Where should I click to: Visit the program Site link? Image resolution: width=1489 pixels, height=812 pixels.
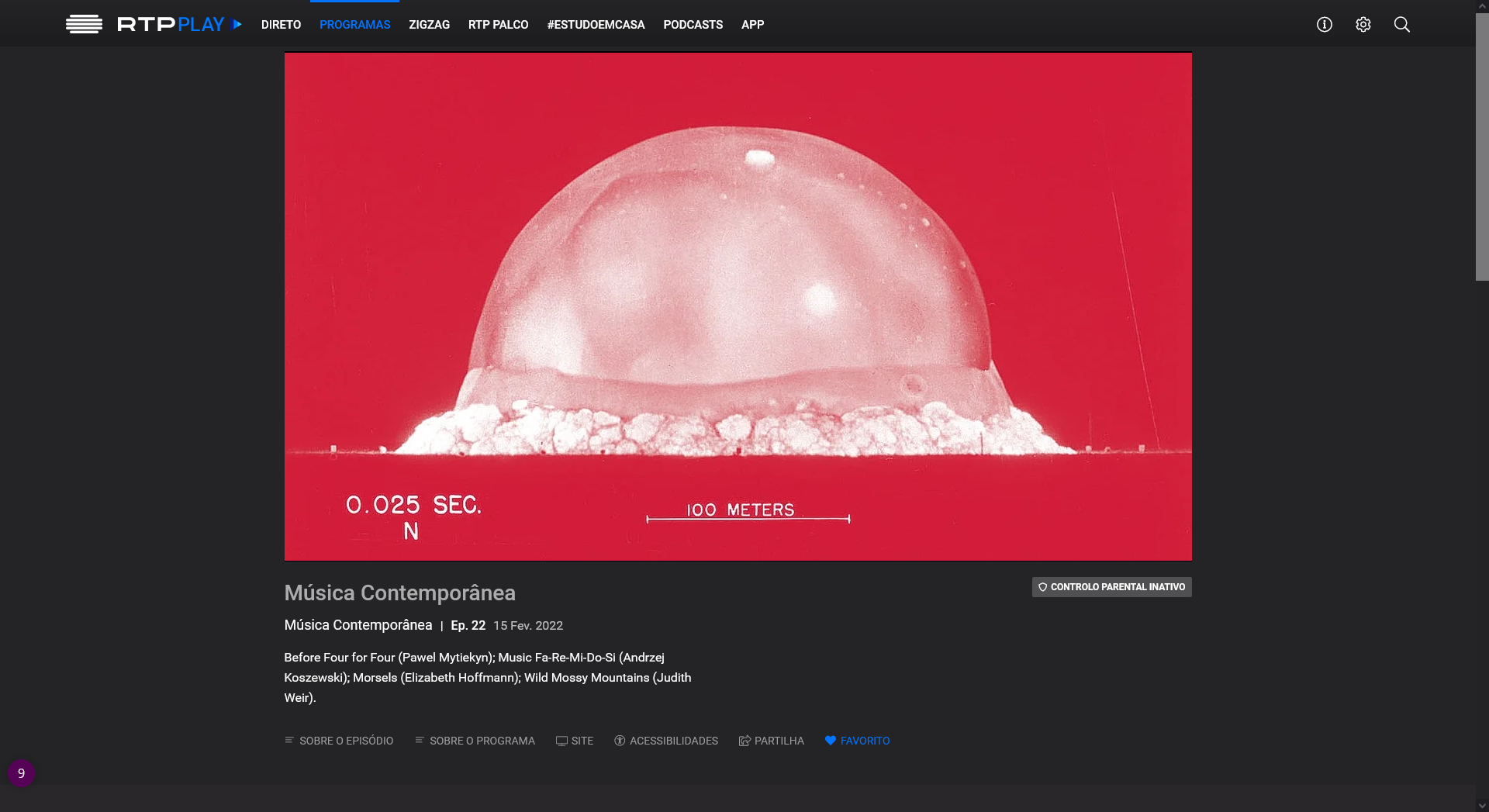pyautogui.click(x=575, y=741)
